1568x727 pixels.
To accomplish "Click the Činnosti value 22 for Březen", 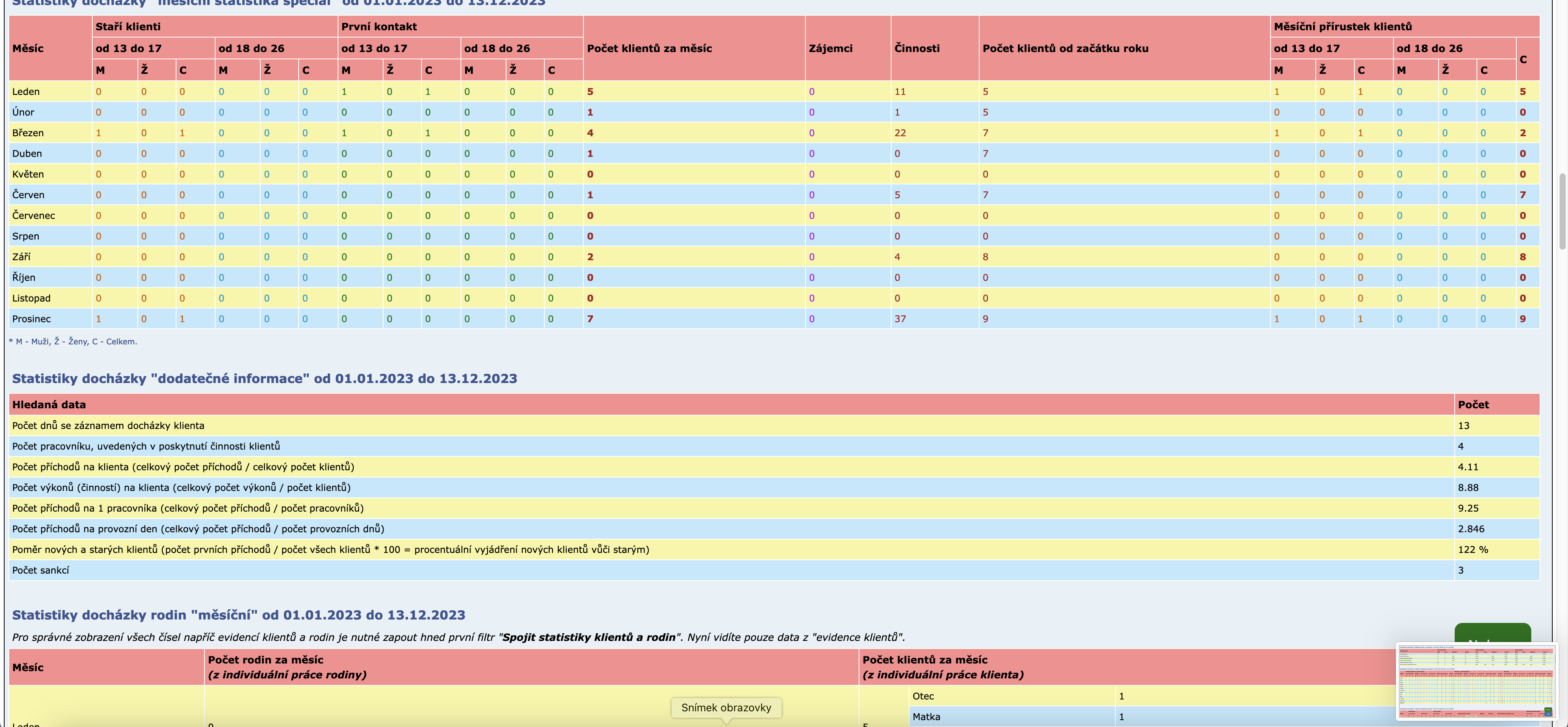I will [900, 133].
